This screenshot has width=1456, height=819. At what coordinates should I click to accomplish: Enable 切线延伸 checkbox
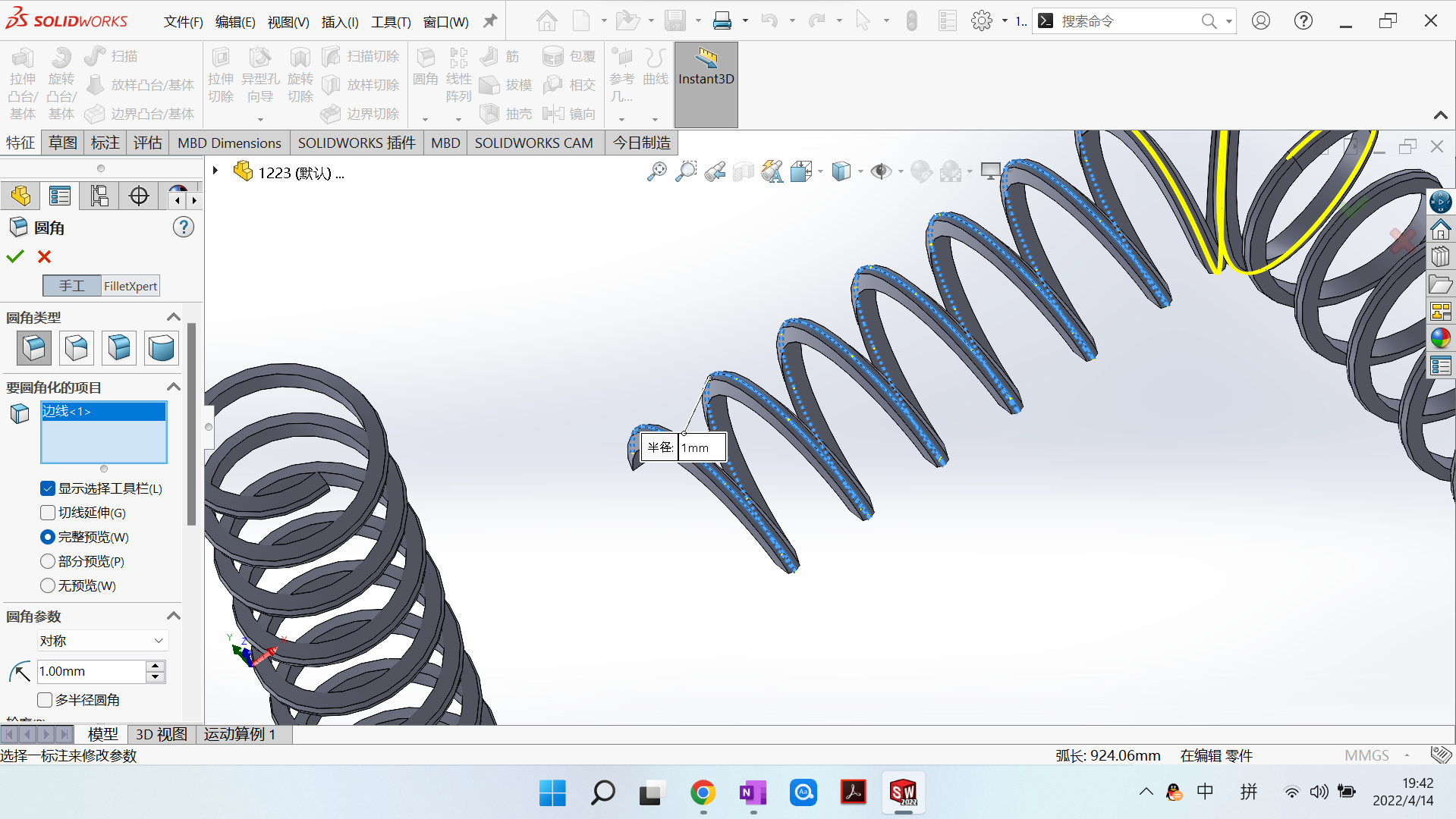(48, 513)
